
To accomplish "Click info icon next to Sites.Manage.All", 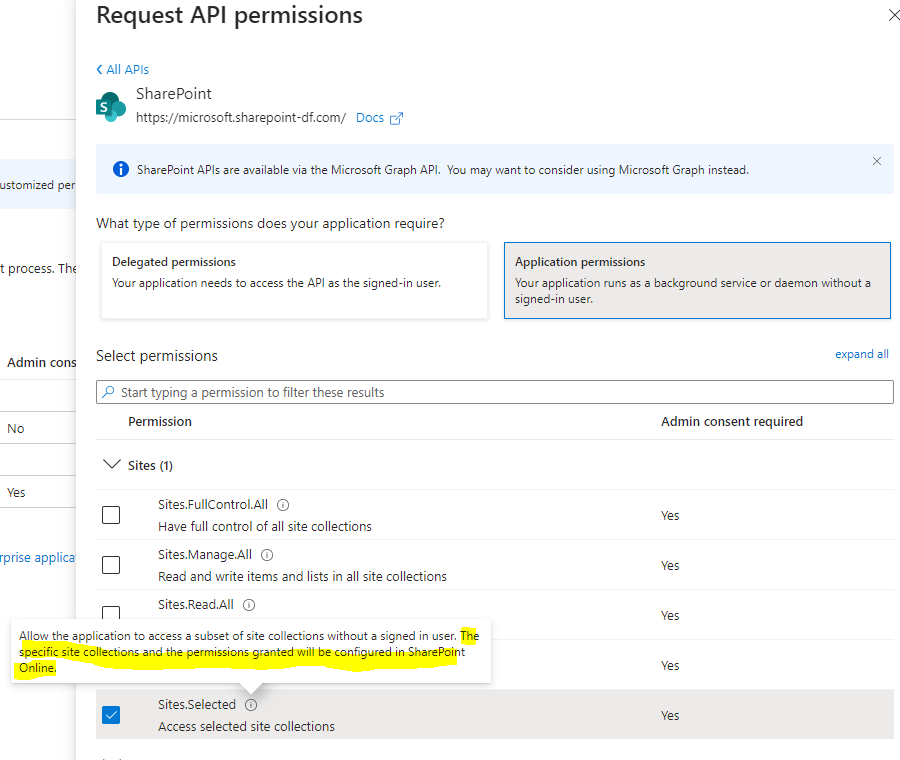I will pos(267,555).
